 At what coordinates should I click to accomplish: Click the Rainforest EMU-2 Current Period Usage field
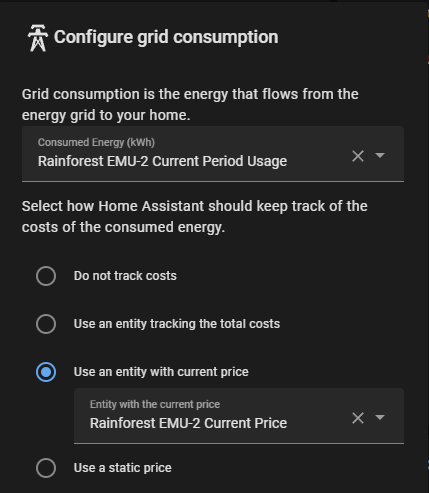coord(213,154)
